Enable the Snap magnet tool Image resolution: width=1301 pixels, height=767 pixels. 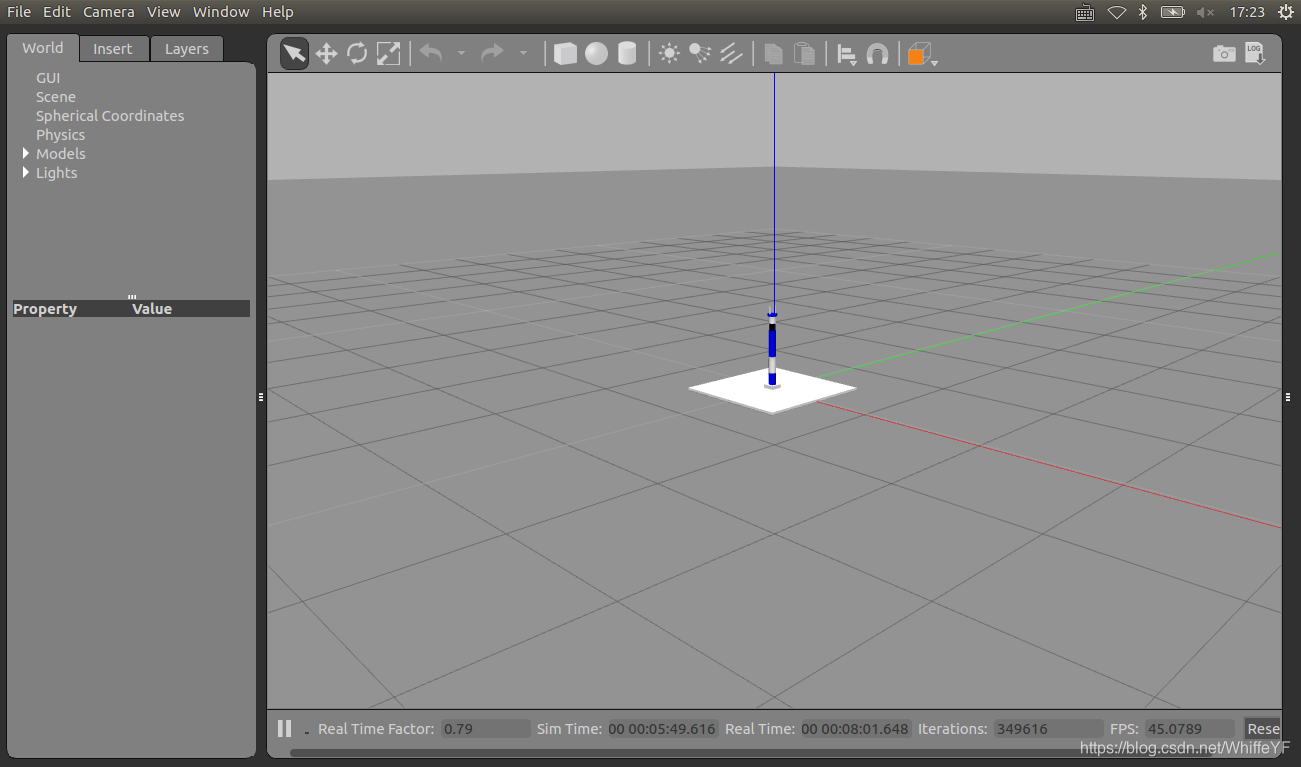[877, 53]
